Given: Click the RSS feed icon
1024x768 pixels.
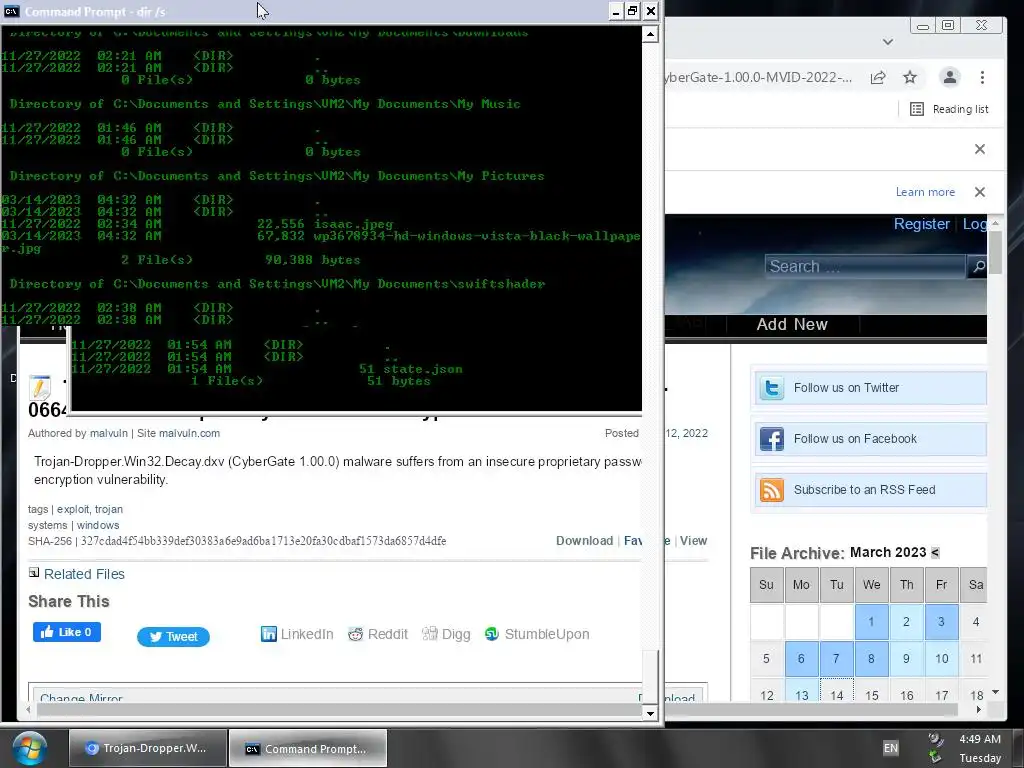Looking at the screenshot, I should click(x=771, y=490).
